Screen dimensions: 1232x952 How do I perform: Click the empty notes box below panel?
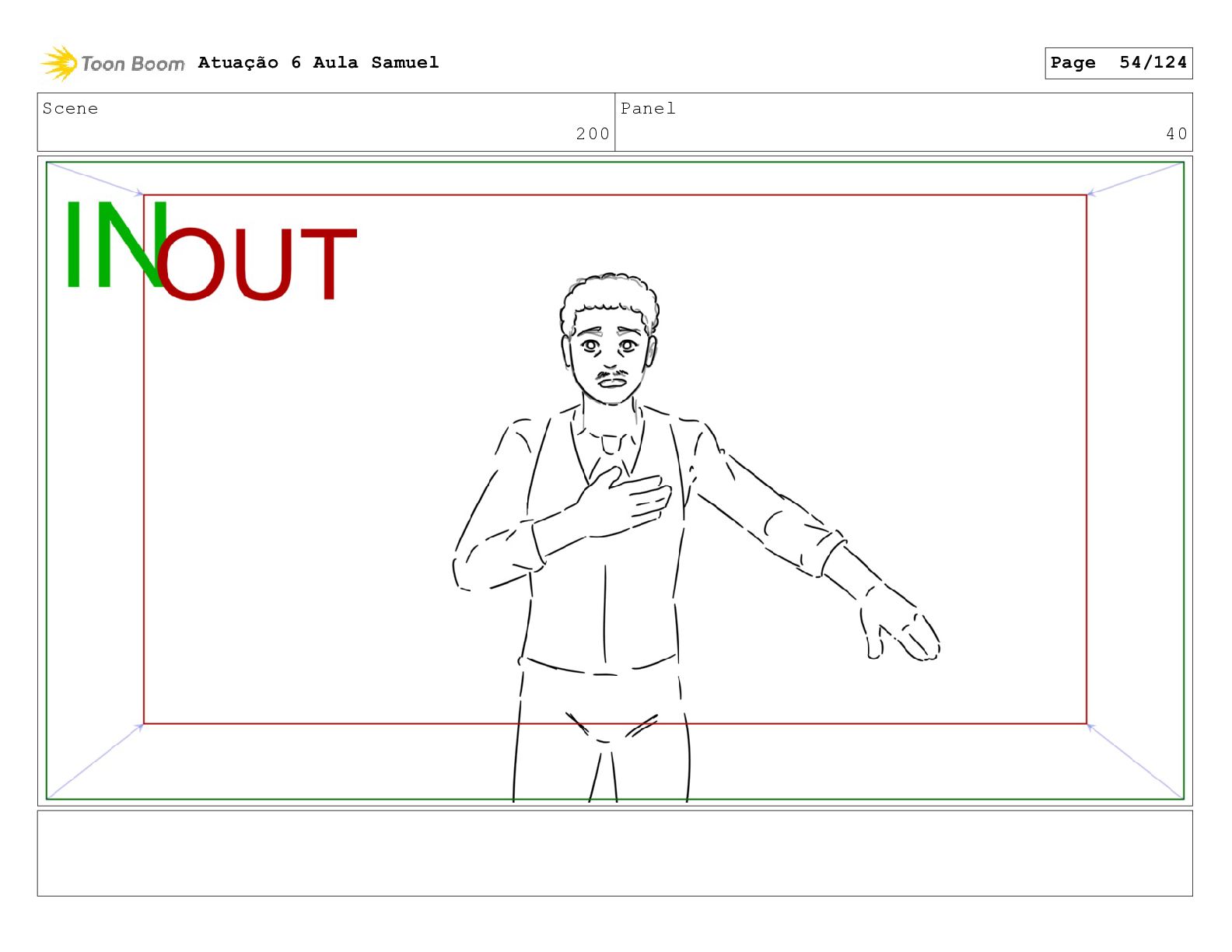pos(614,853)
